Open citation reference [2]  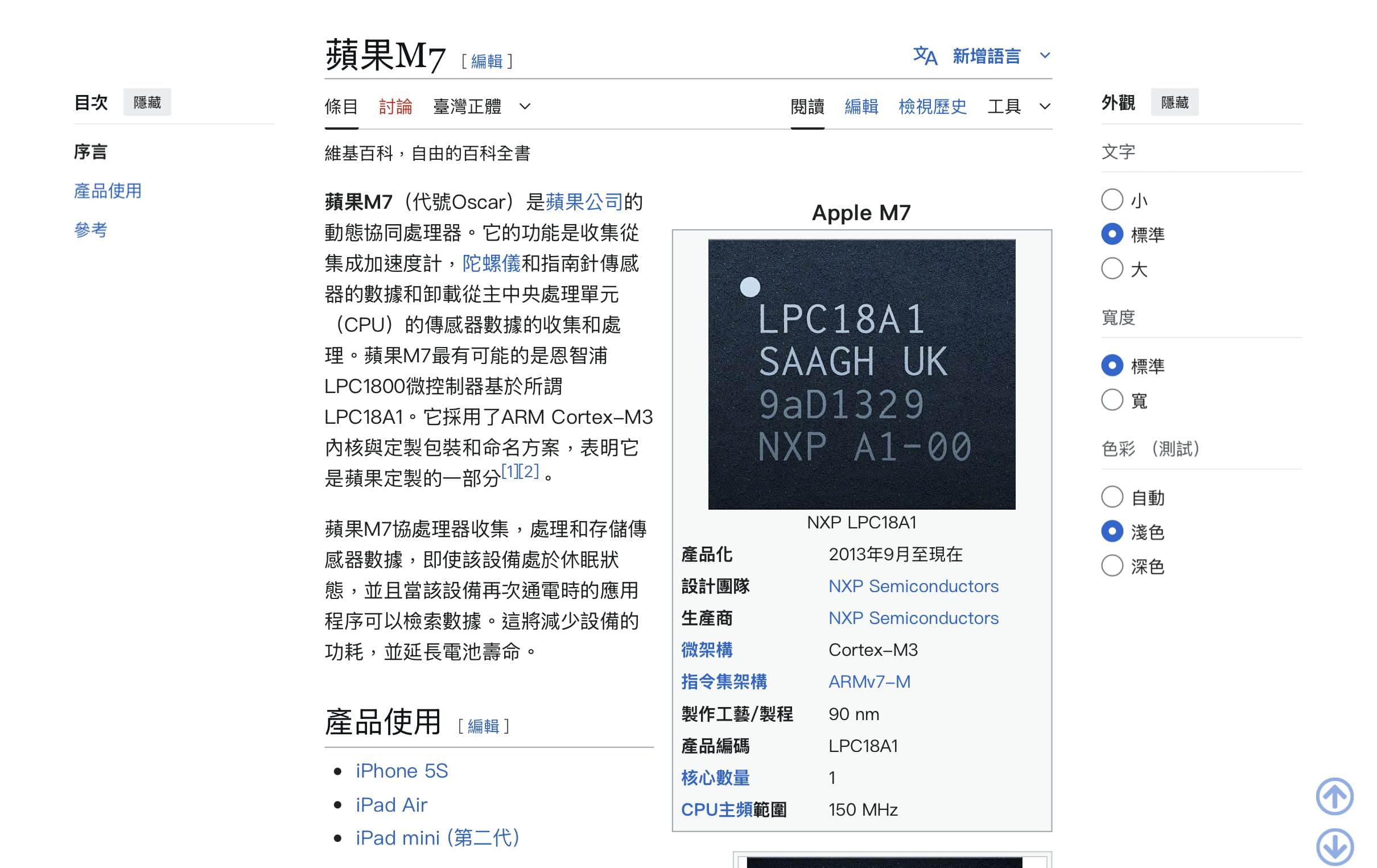click(530, 471)
